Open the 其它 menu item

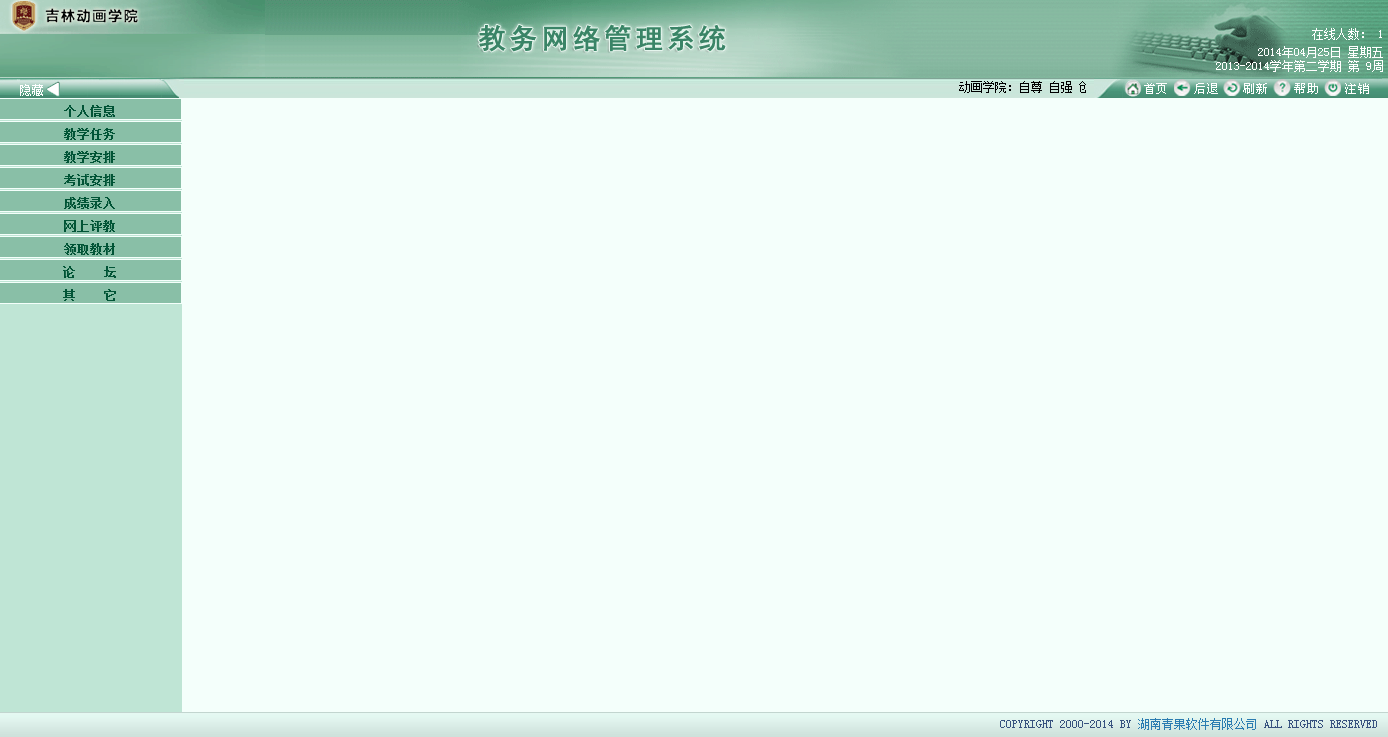pyautogui.click(x=90, y=295)
